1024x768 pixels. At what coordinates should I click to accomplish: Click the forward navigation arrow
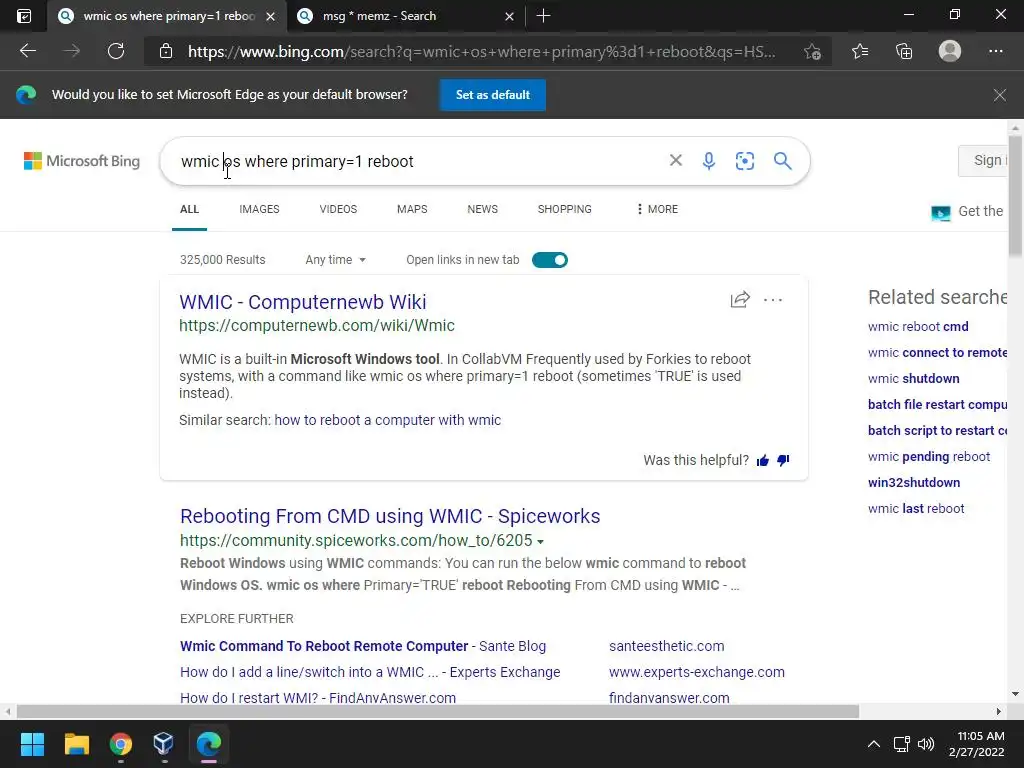[72, 51]
